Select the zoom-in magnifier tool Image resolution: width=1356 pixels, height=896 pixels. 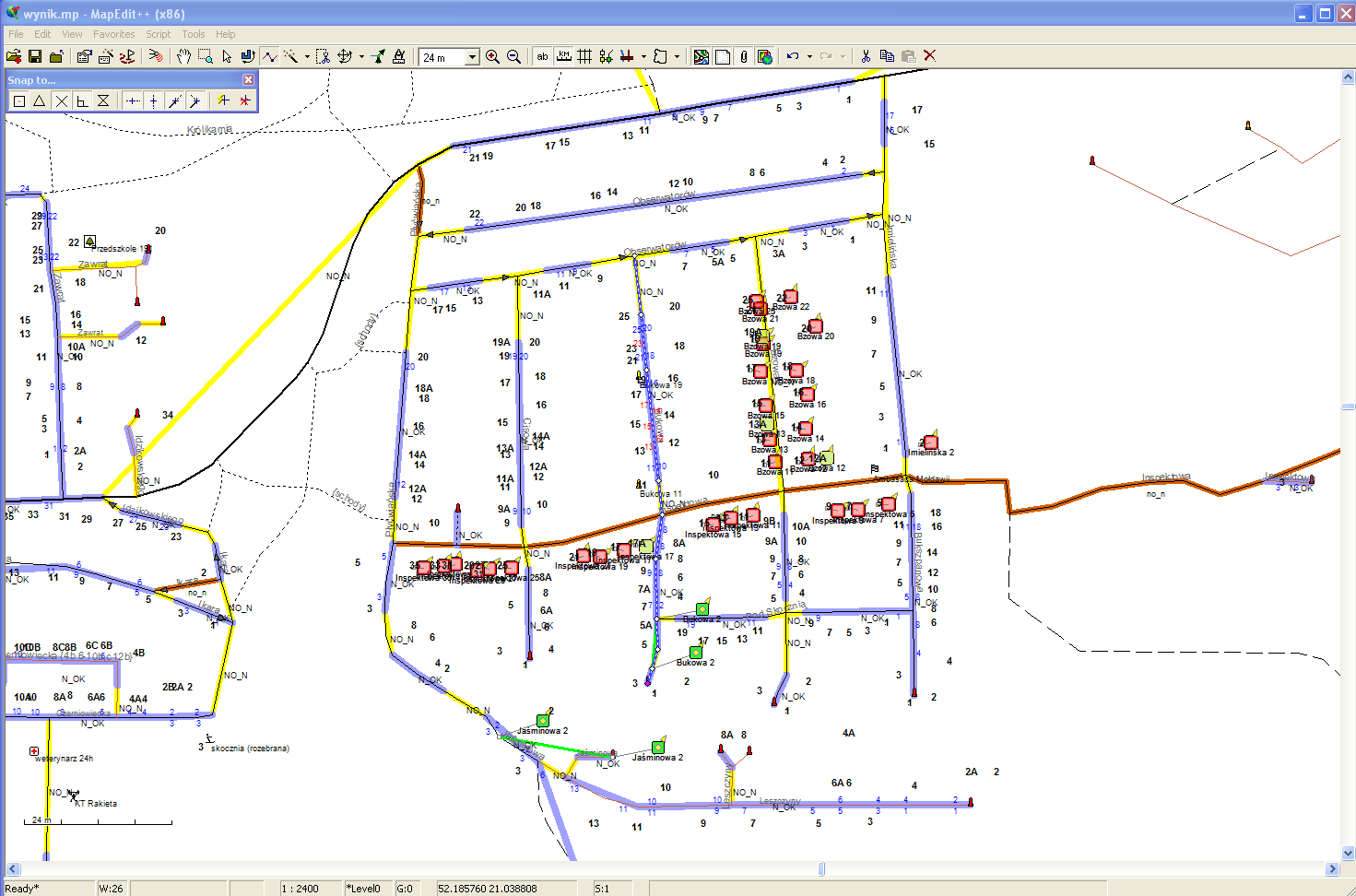point(493,56)
